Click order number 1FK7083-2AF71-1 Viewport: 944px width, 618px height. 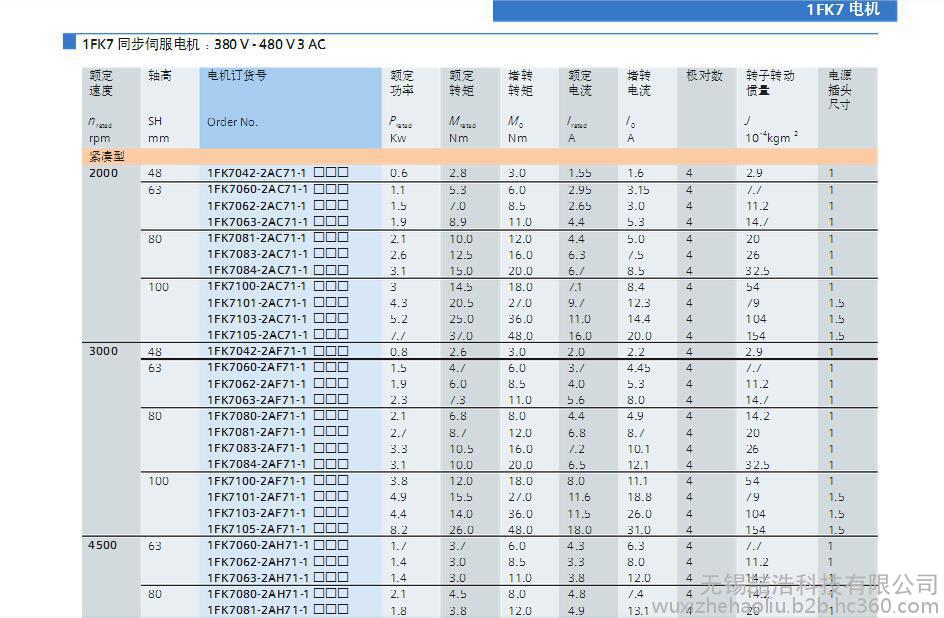click(256, 449)
